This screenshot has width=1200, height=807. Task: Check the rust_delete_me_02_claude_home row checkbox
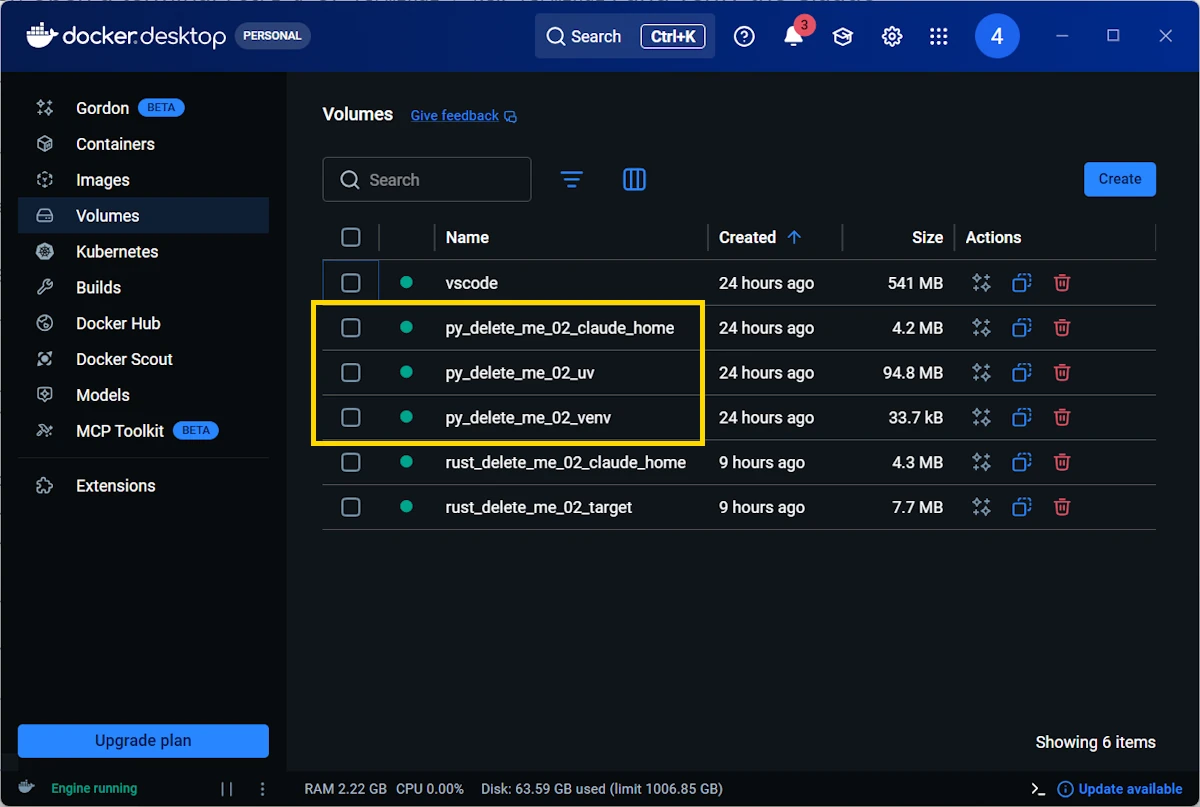pos(351,462)
